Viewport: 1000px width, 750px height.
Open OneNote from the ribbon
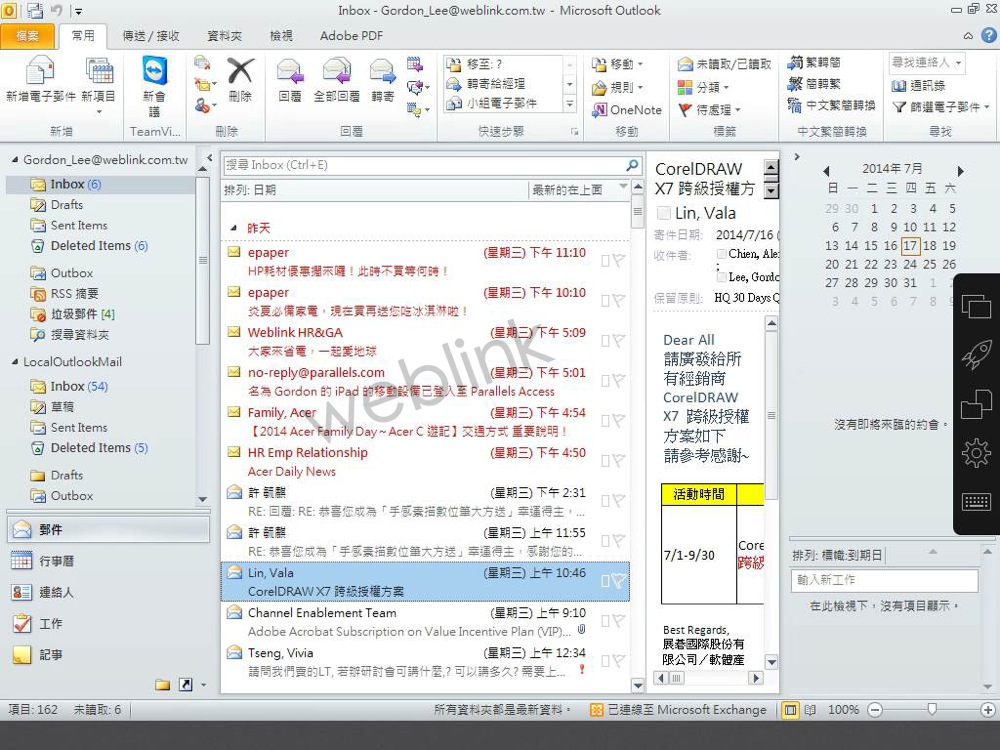pos(627,110)
